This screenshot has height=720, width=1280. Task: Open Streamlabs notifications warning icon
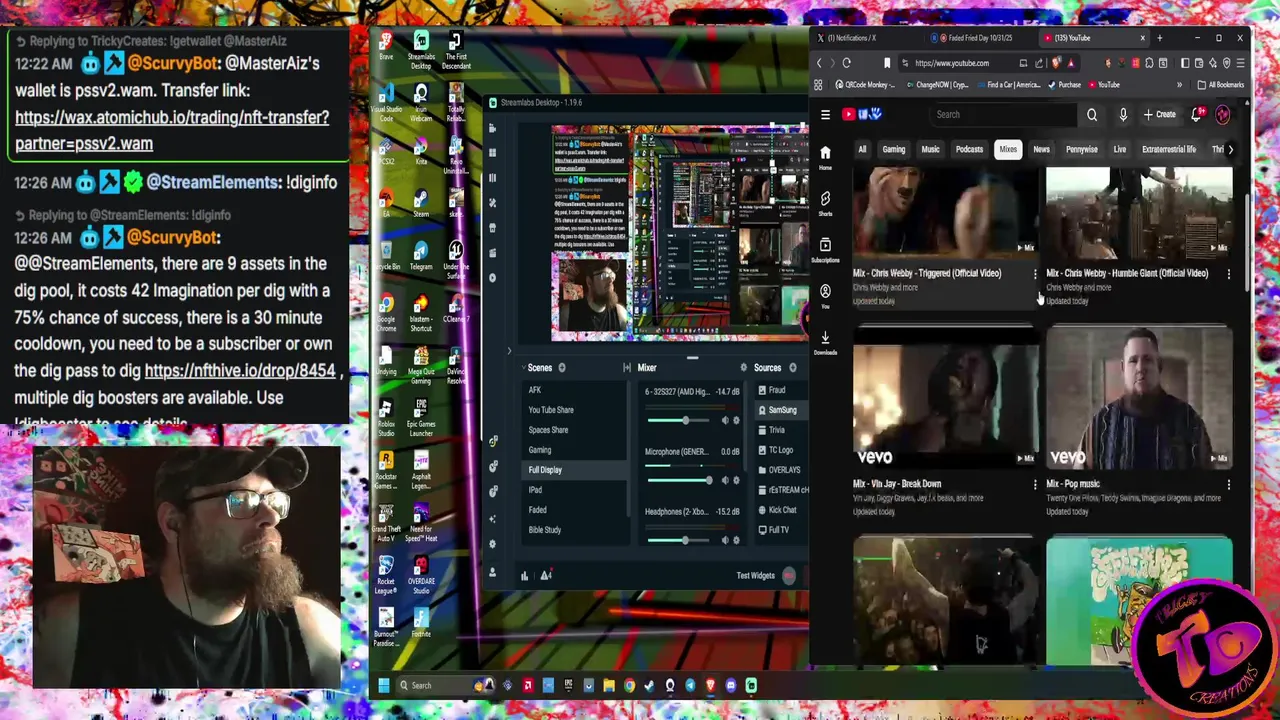(x=546, y=575)
